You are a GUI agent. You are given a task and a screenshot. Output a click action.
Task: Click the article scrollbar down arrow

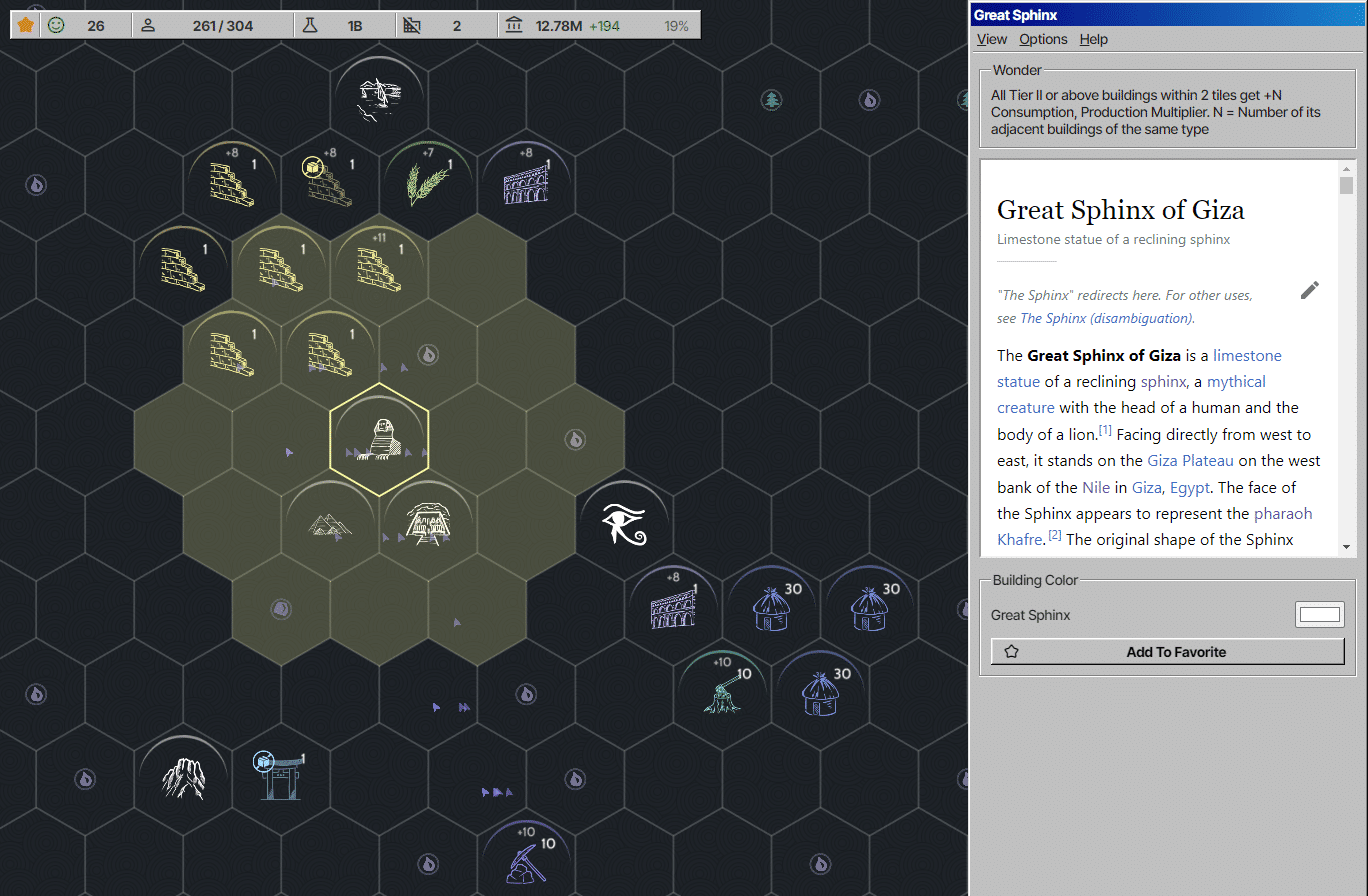[1346, 546]
